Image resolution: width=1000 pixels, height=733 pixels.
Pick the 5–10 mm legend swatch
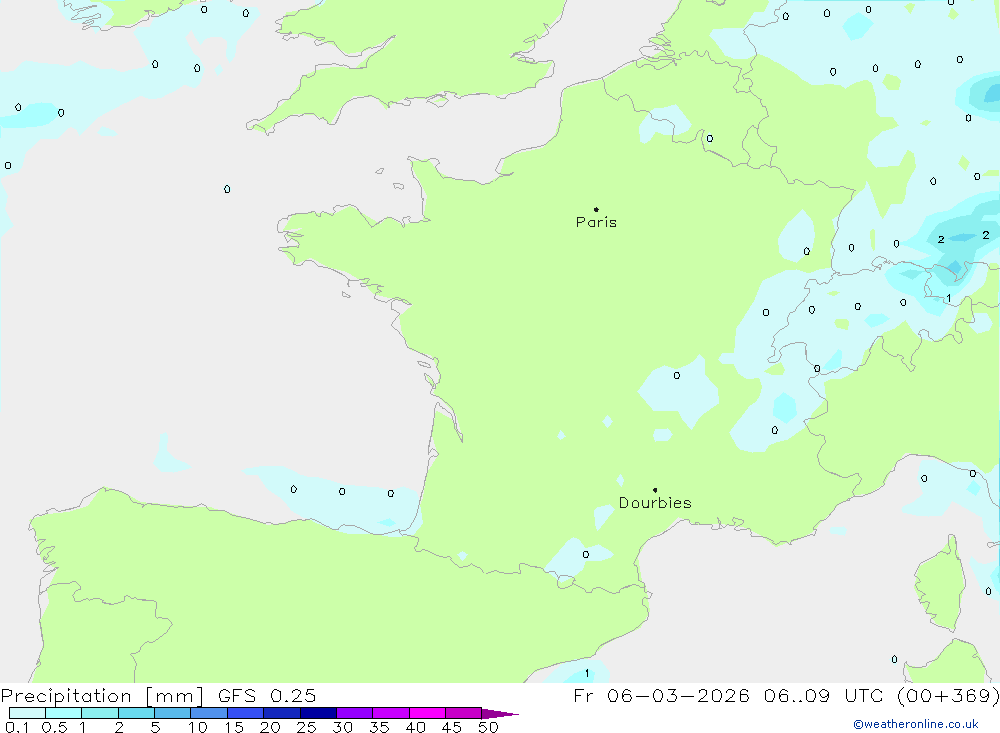[x=173, y=713]
